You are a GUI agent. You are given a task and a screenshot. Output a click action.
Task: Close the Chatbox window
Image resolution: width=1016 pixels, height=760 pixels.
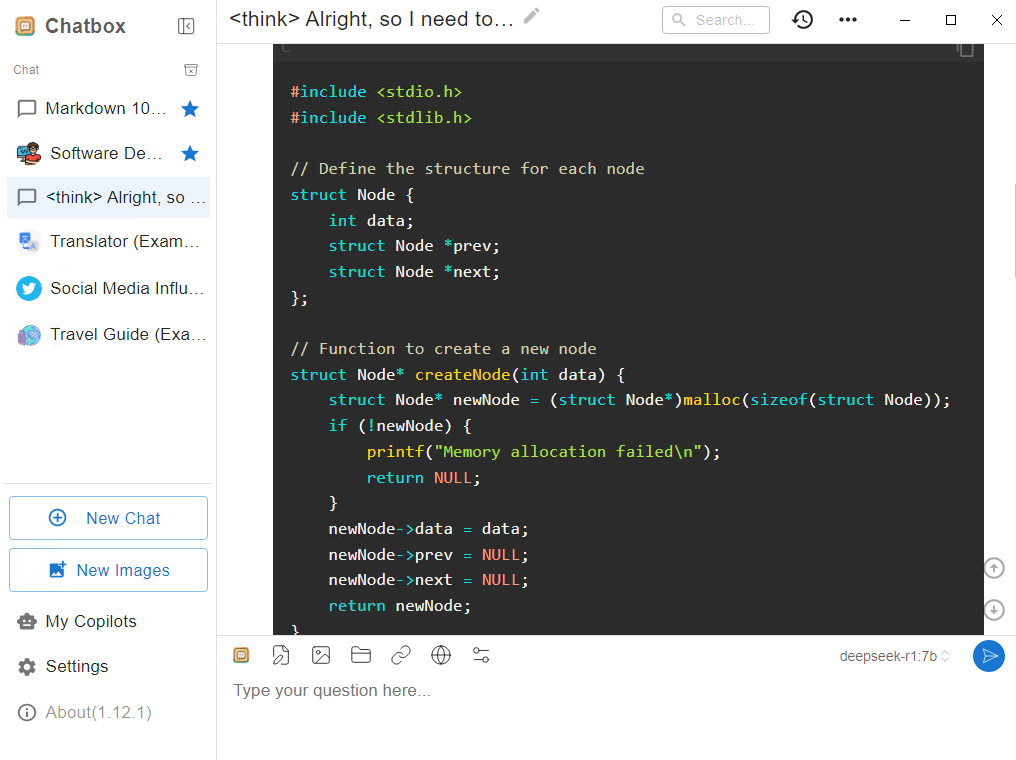997,20
